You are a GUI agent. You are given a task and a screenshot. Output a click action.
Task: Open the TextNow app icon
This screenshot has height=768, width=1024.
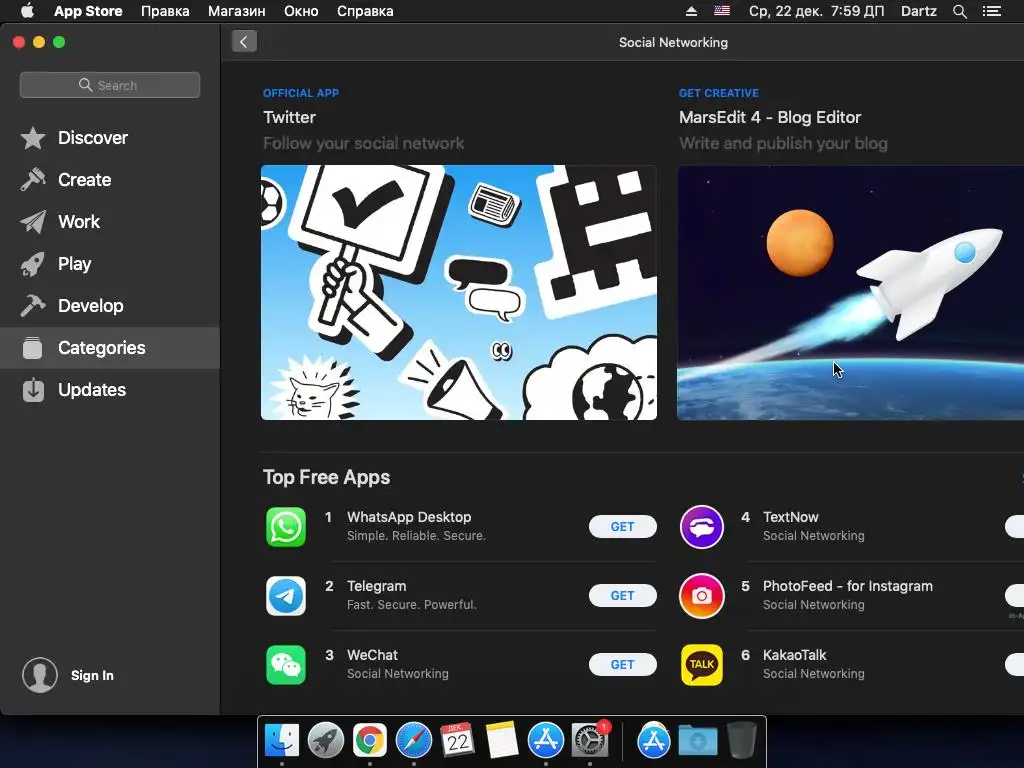point(702,527)
